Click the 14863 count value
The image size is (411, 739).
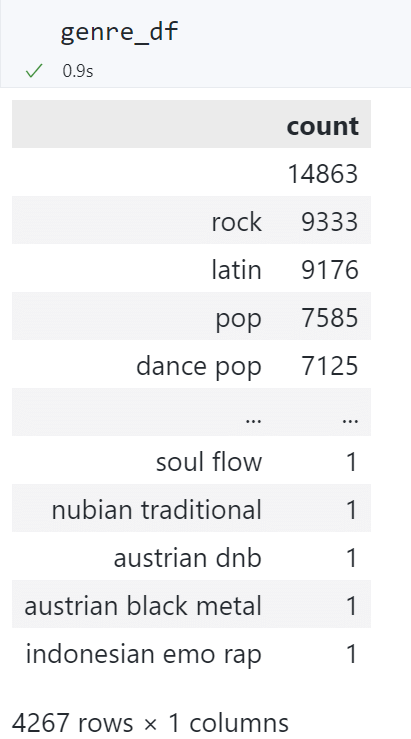(323, 173)
